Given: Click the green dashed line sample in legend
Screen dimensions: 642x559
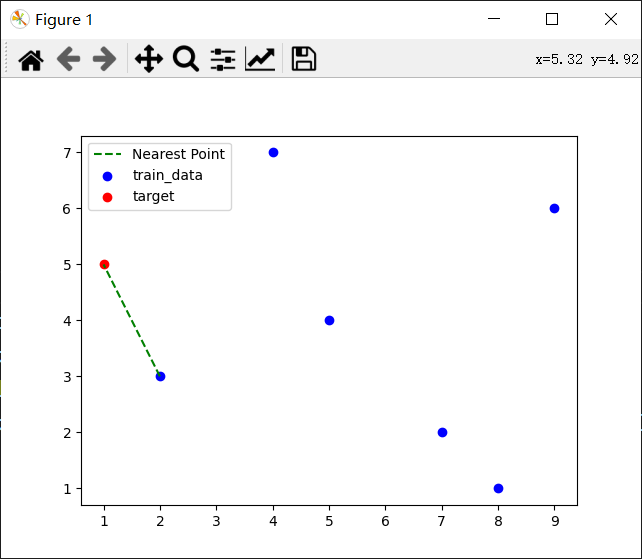Looking at the screenshot, I should (108, 154).
